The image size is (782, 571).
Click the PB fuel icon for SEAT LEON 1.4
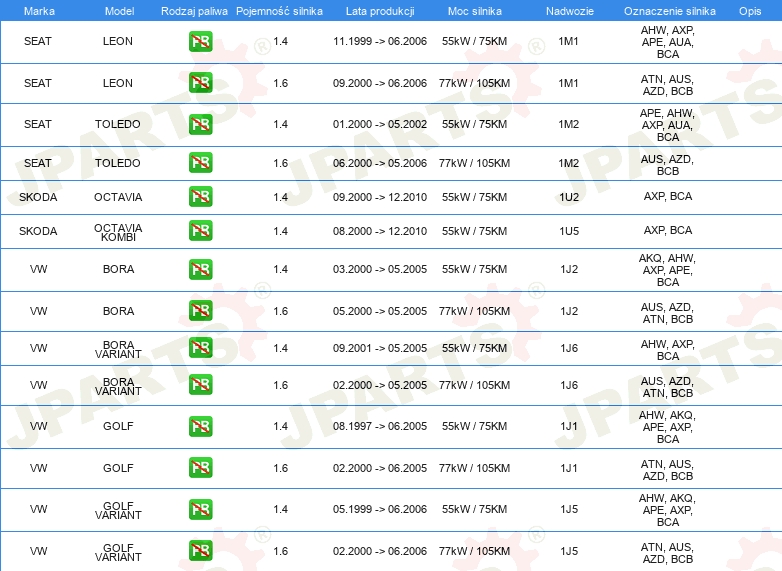200,41
